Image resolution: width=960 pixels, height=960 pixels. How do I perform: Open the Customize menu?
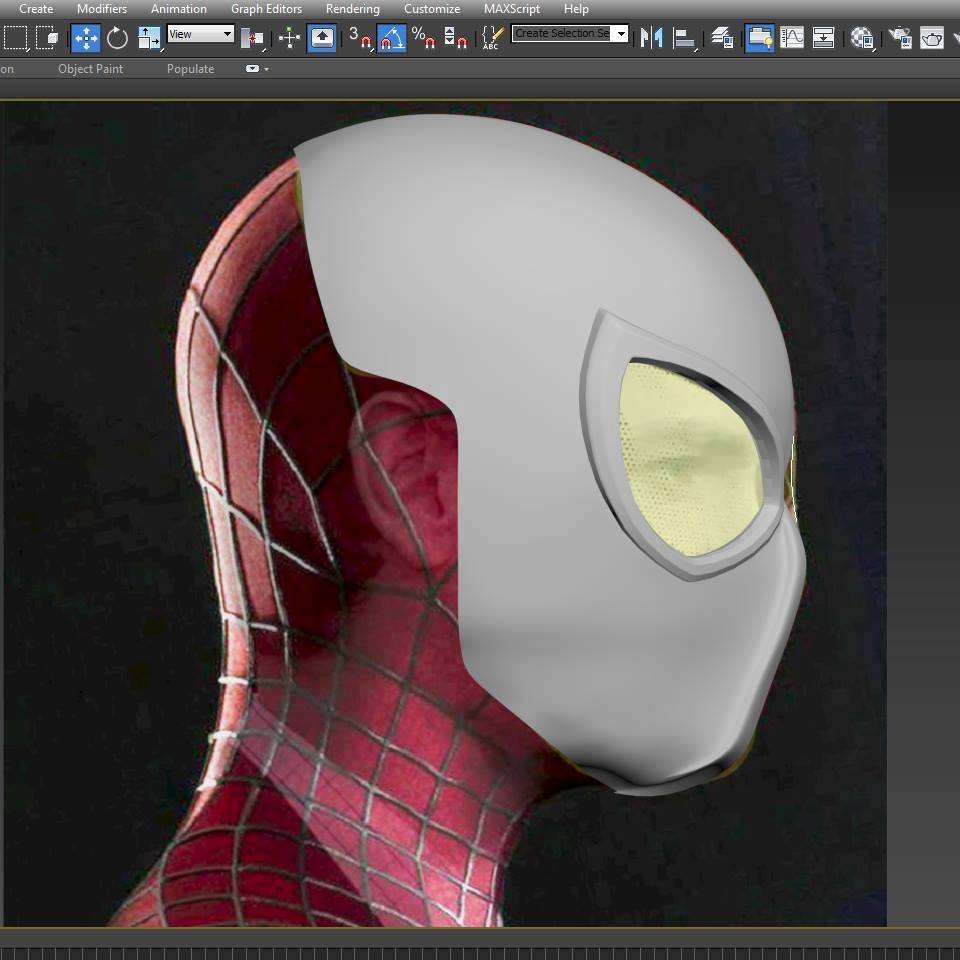pos(432,9)
